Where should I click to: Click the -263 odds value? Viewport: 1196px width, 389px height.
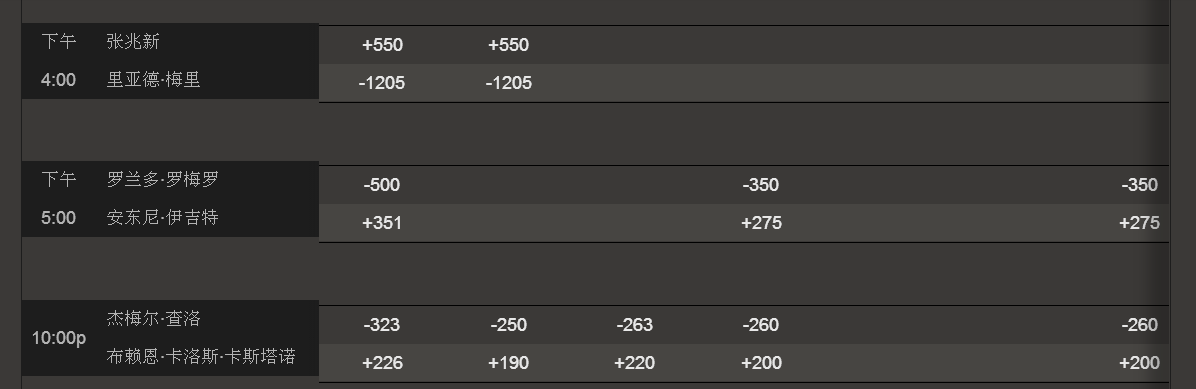[635, 326]
